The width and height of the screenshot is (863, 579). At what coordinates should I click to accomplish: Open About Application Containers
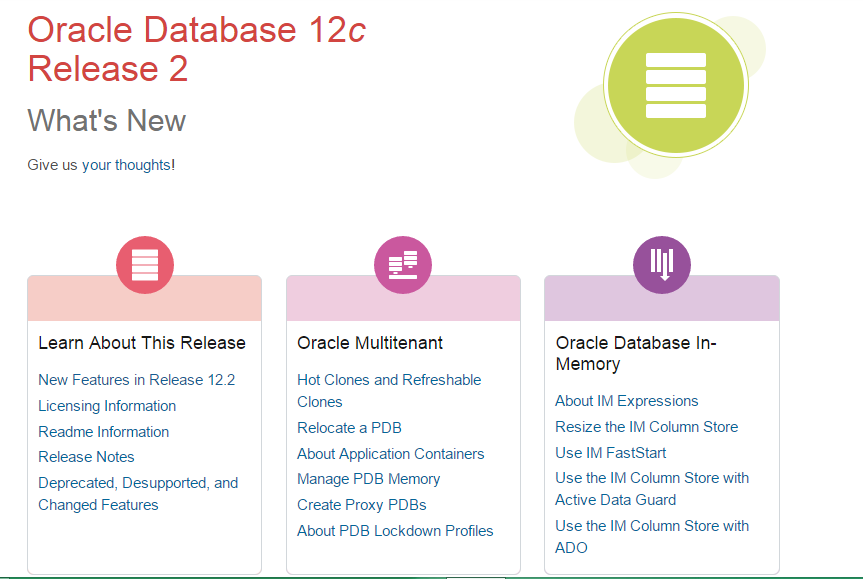point(390,454)
